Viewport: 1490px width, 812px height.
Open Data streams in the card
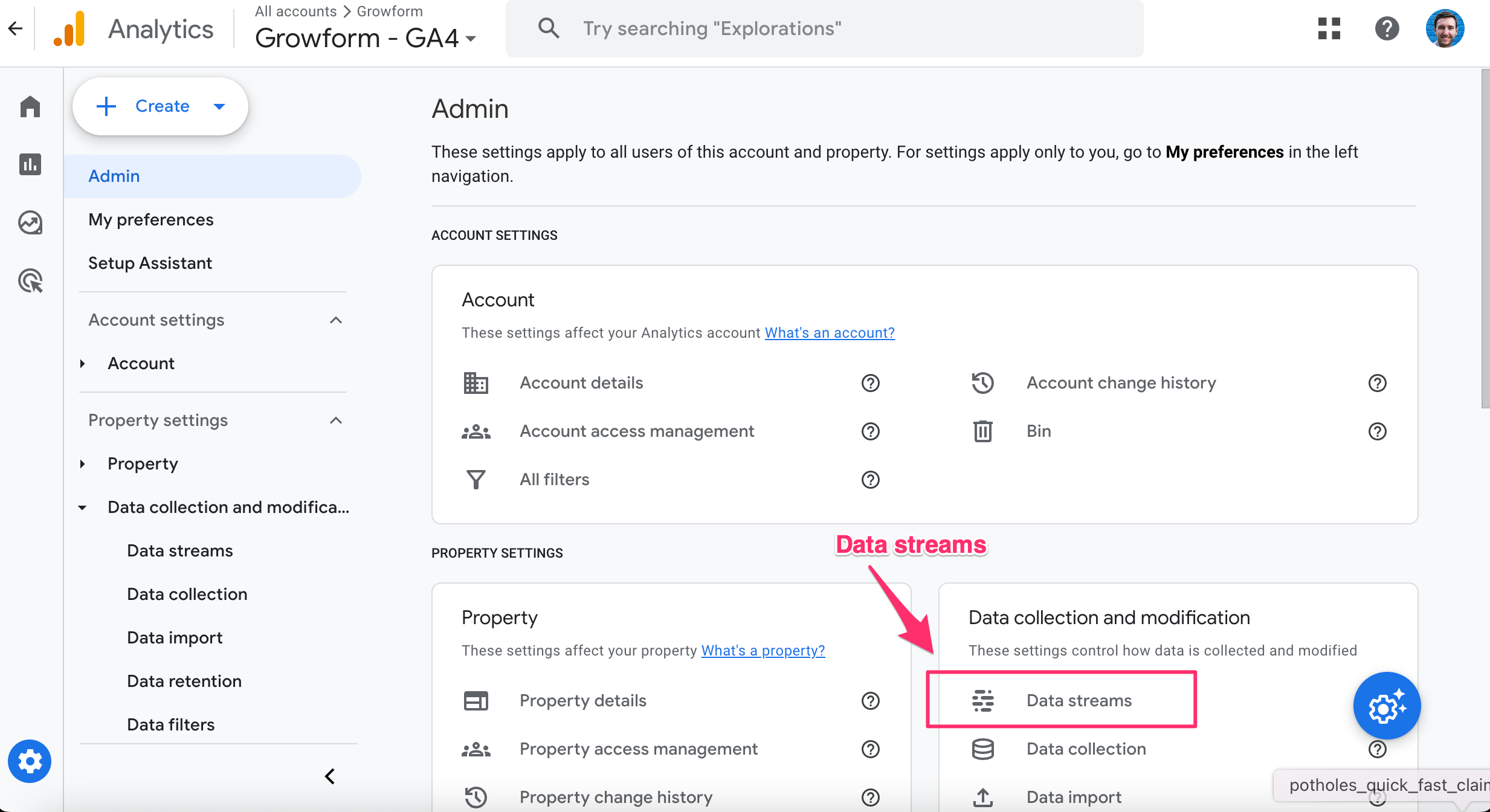click(1079, 701)
